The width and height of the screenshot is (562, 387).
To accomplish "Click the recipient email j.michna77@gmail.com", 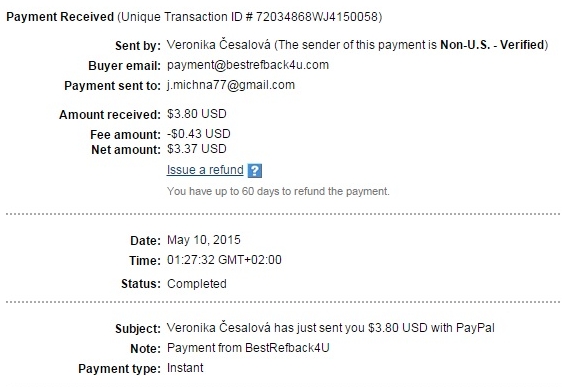I will point(231,85).
